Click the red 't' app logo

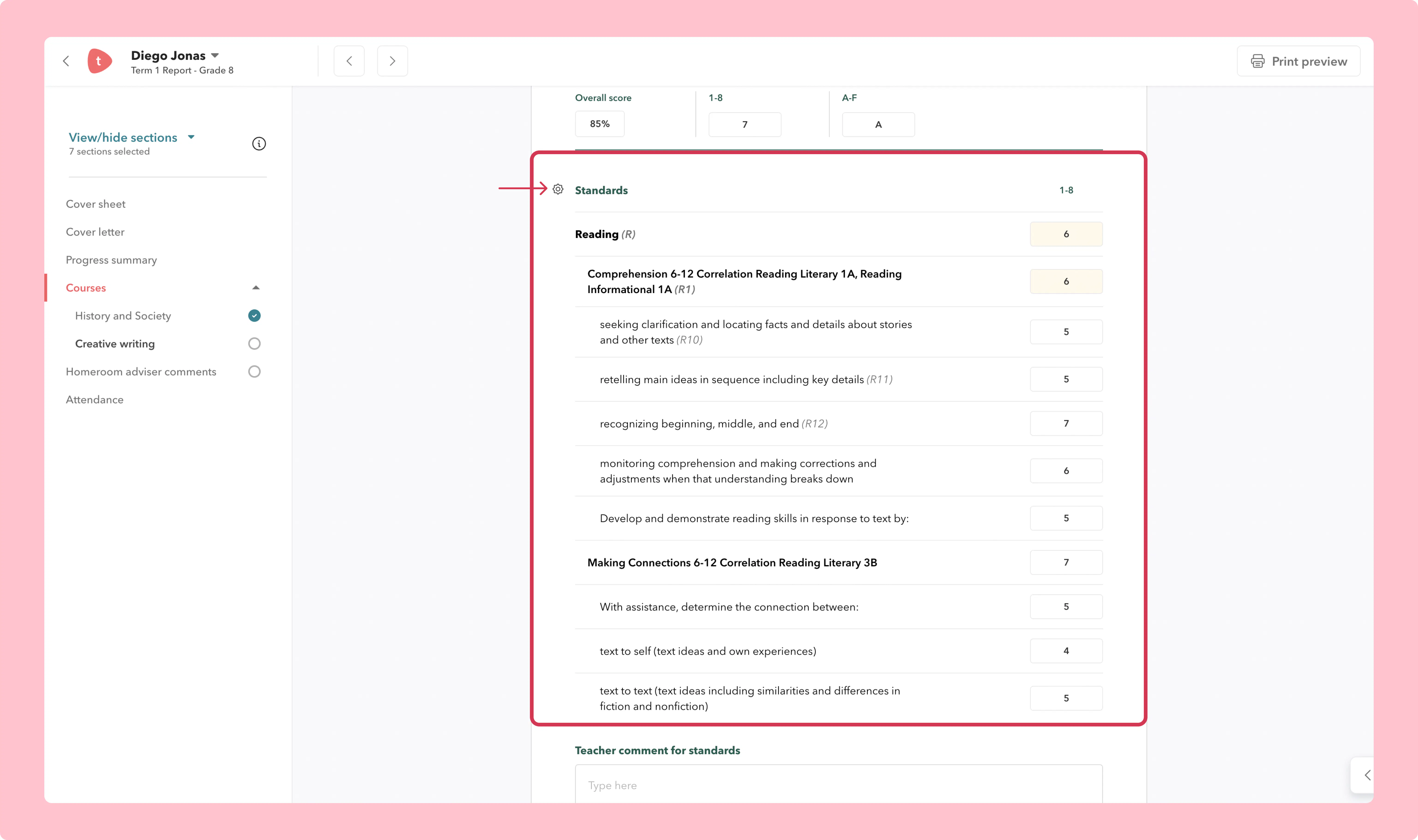click(x=100, y=61)
